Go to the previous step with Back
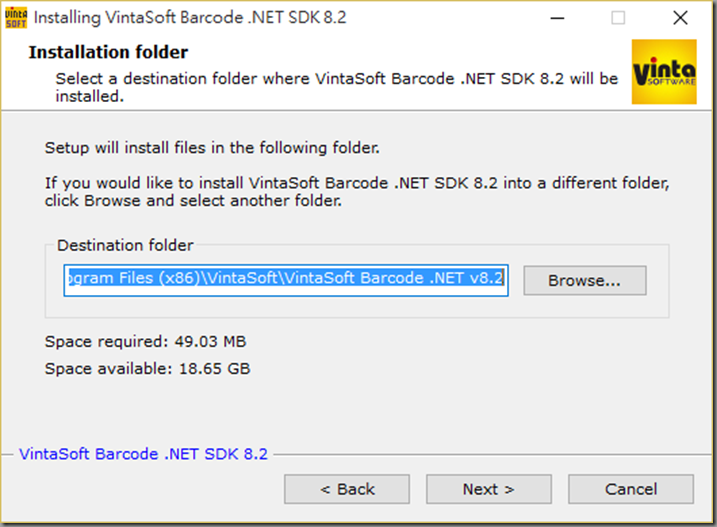Image resolution: width=717 pixels, height=527 pixels. (347, 489)
